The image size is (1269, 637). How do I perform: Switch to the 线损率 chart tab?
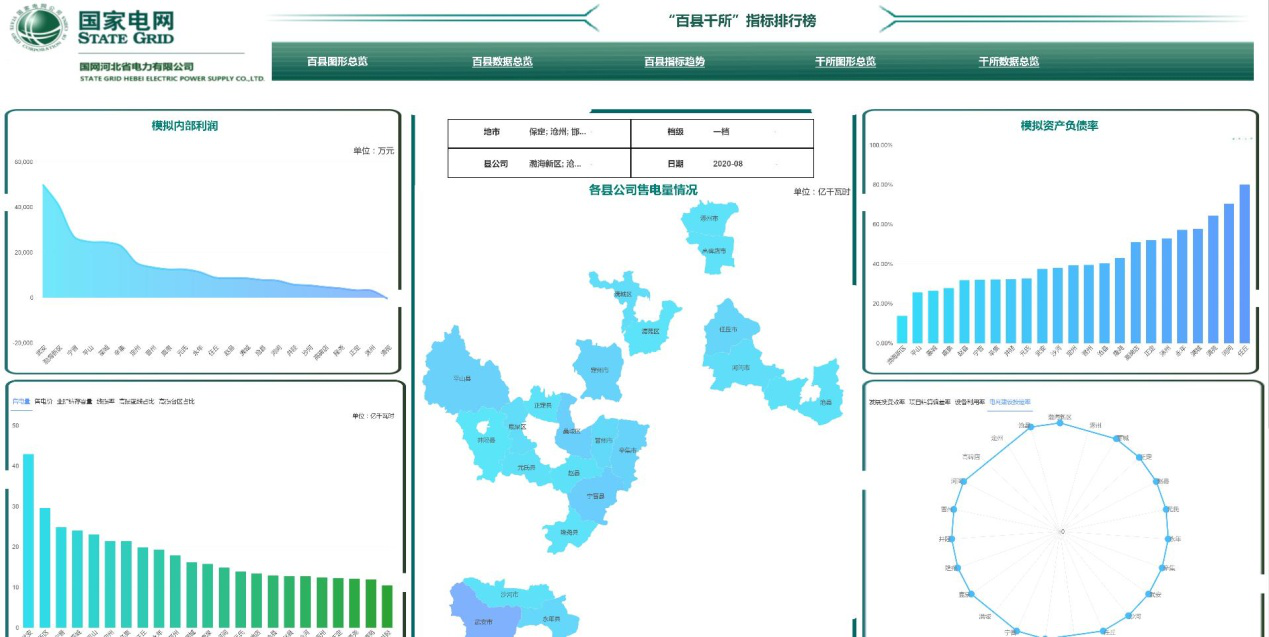click(x=105, y=402)
